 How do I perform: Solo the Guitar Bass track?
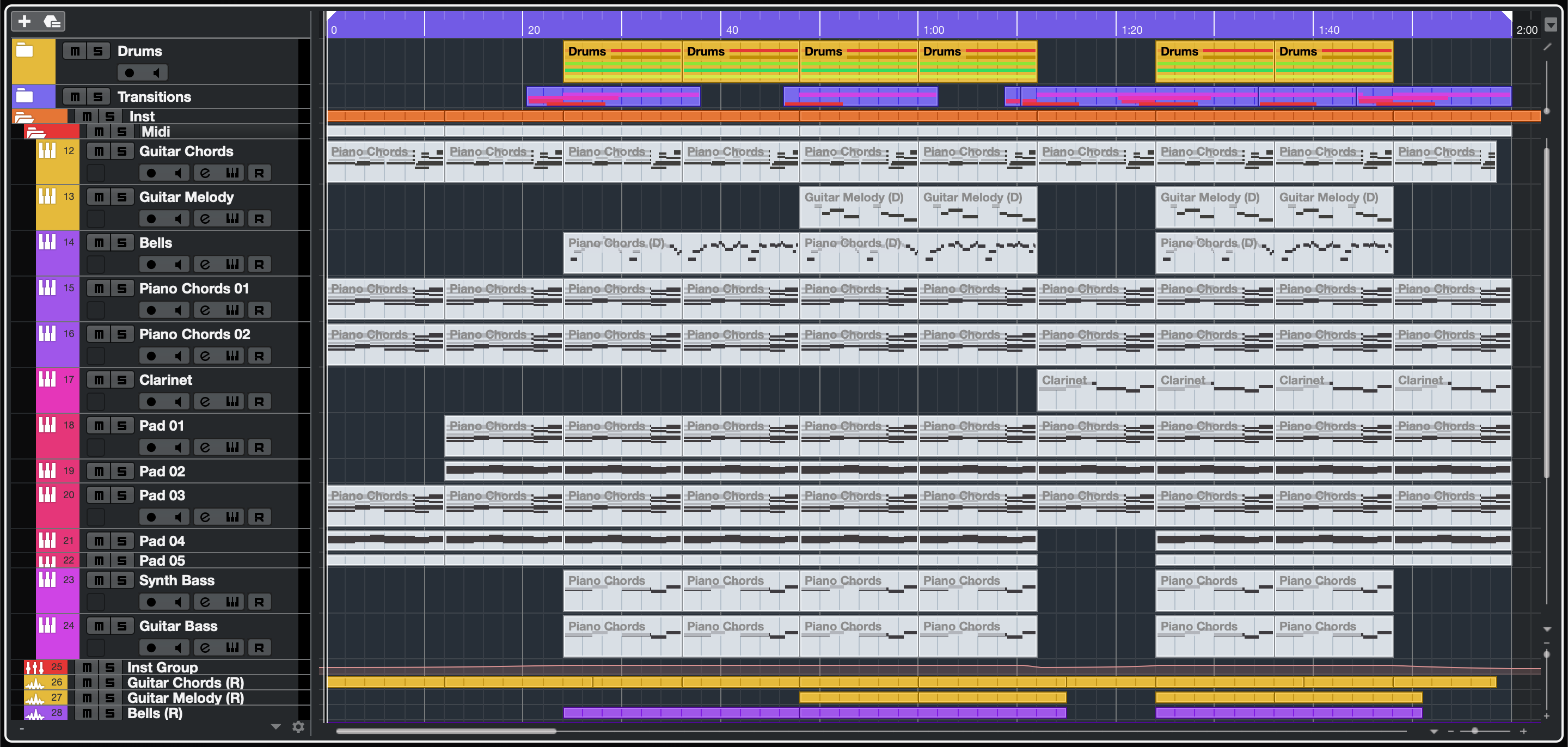tap(122, 626)
